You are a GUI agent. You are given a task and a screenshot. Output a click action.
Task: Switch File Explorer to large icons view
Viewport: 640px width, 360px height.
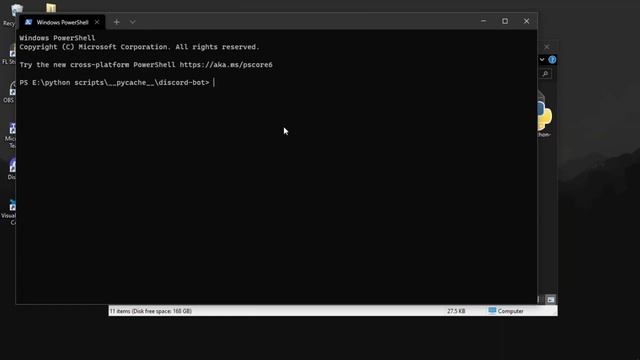551,300
